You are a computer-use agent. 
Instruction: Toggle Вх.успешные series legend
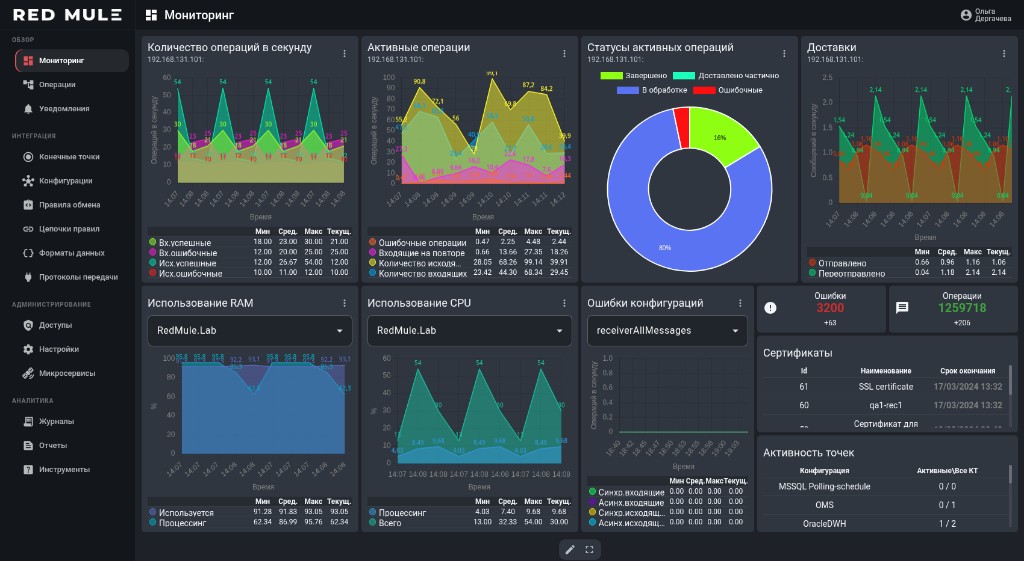(x=180, y=242)
